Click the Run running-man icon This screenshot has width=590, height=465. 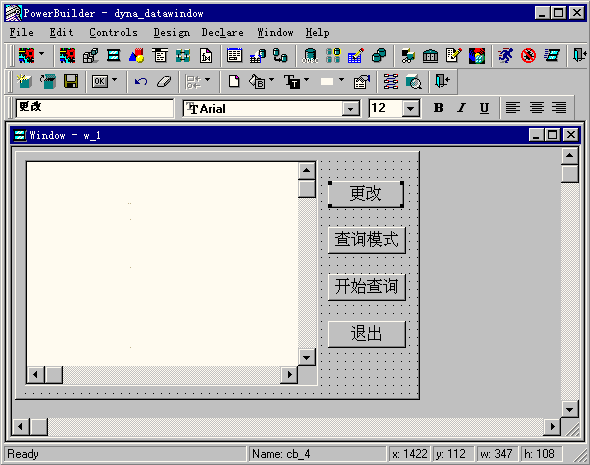pyautogui.click(x=505, y=56)
